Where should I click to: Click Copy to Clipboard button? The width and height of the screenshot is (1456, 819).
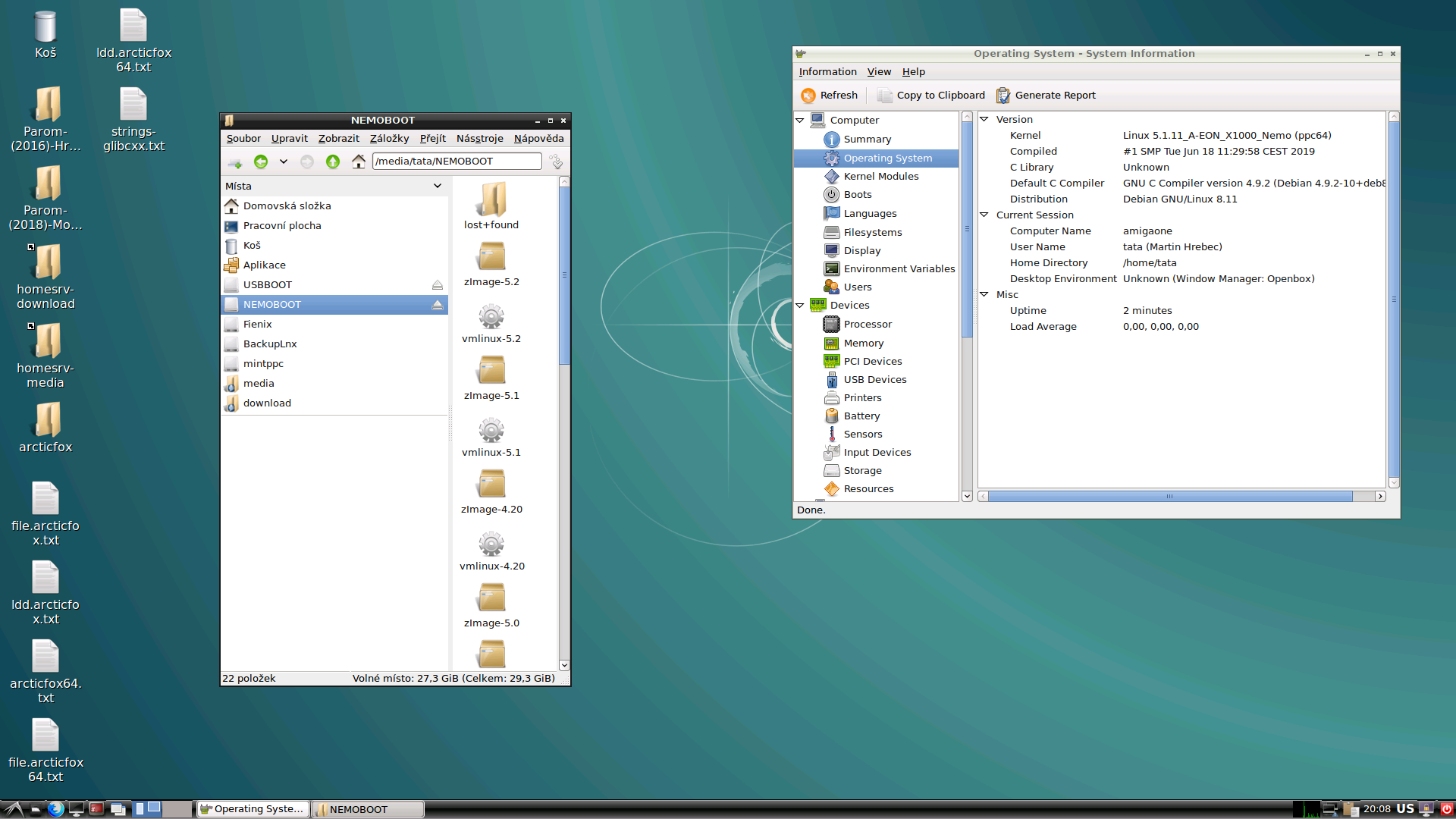click(931, 96)
